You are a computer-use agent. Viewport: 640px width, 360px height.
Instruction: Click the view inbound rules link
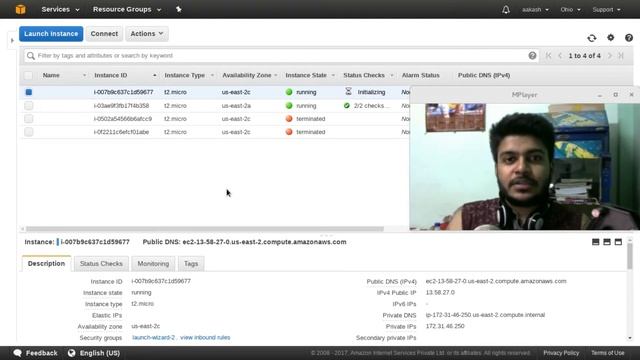click(205, 338)
